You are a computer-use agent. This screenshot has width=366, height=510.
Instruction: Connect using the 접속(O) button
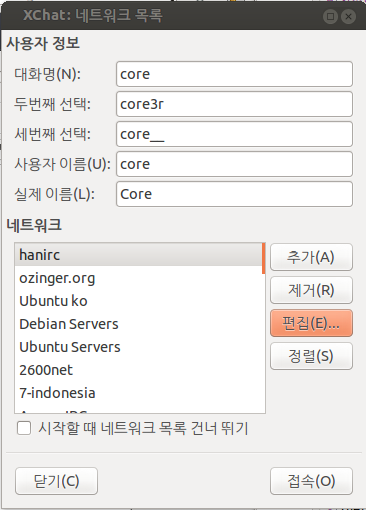pos(311,481)
